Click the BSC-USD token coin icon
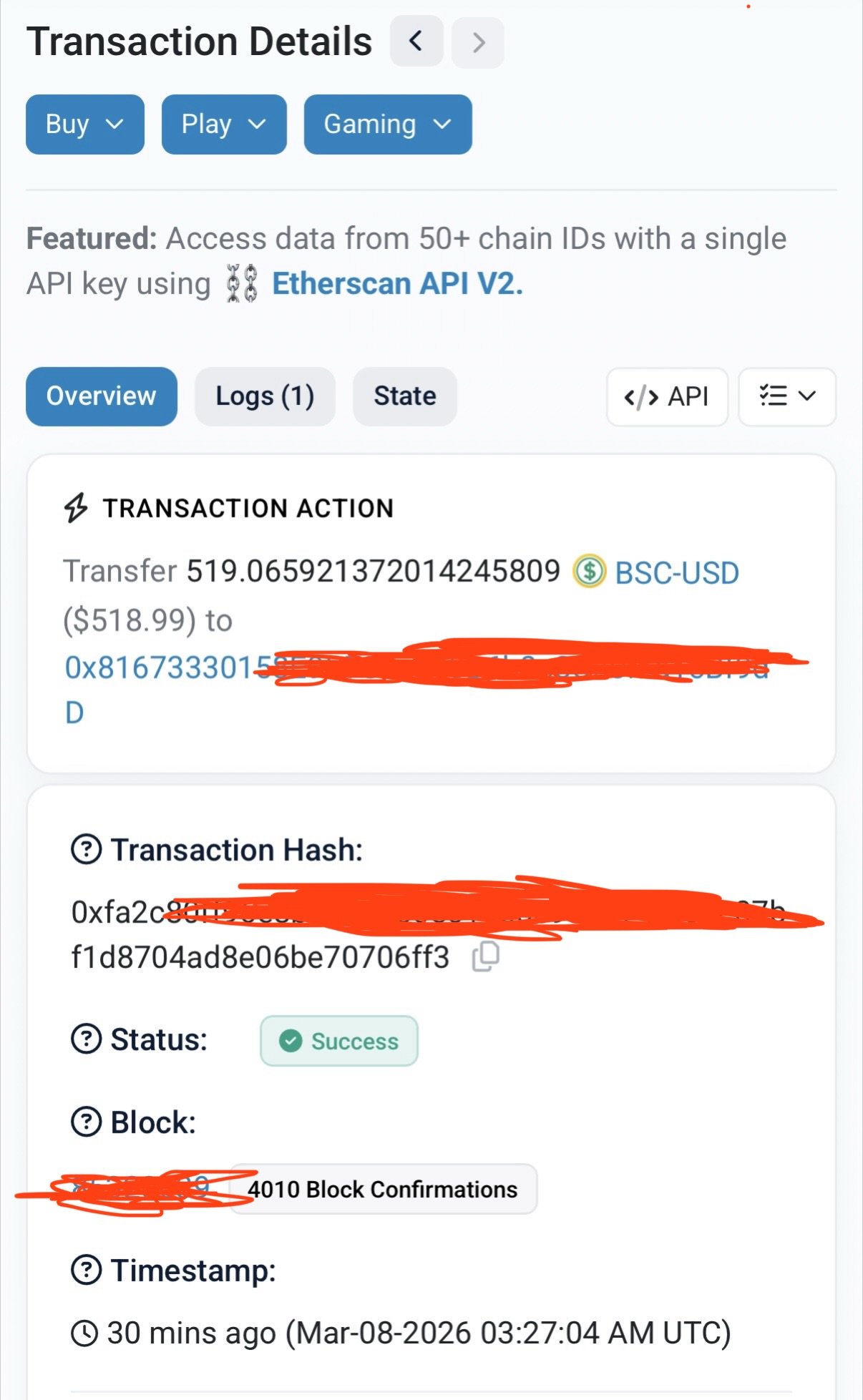The image size is (863, 1400). pos(589,572)
